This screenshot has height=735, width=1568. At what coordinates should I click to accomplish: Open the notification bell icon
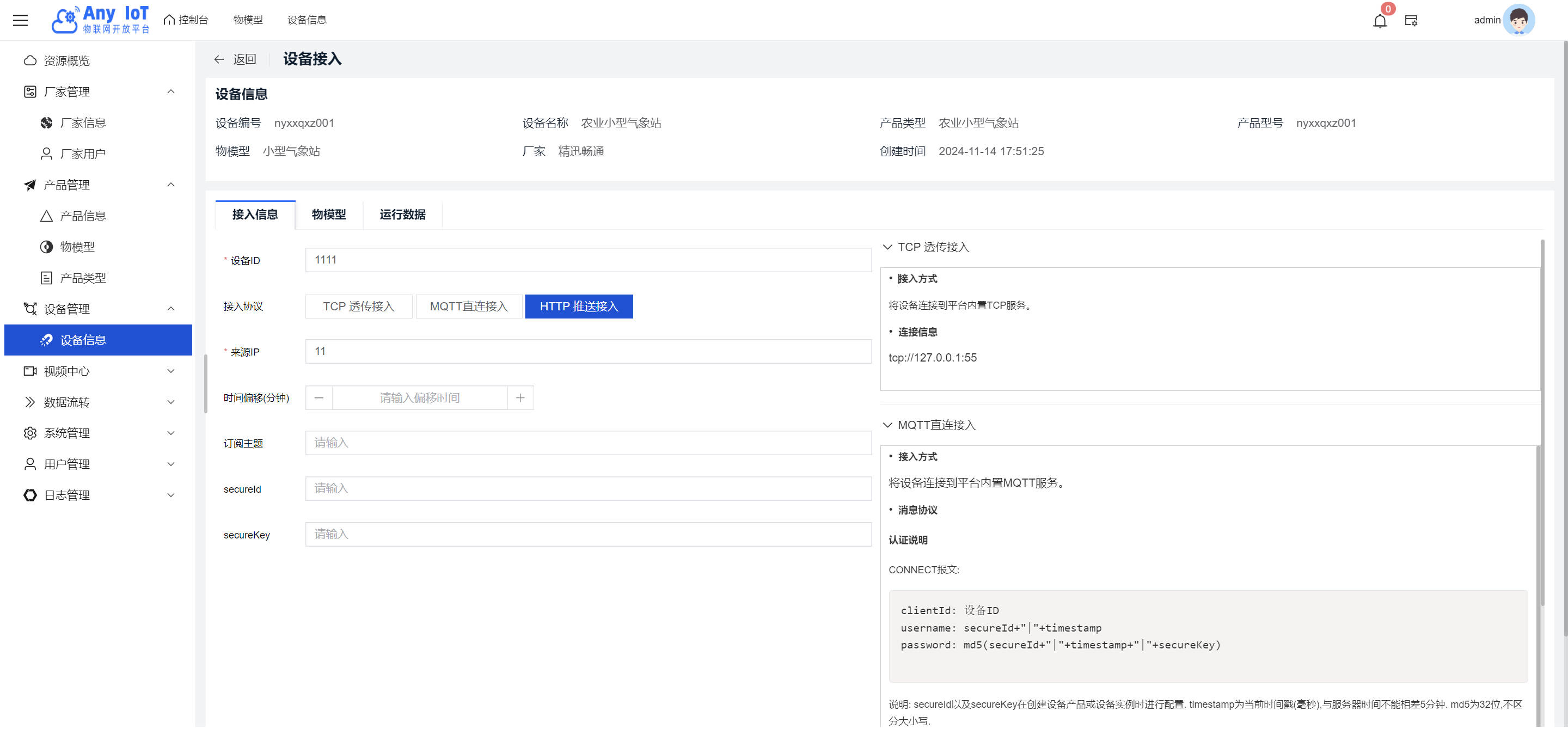point(1380,21)
